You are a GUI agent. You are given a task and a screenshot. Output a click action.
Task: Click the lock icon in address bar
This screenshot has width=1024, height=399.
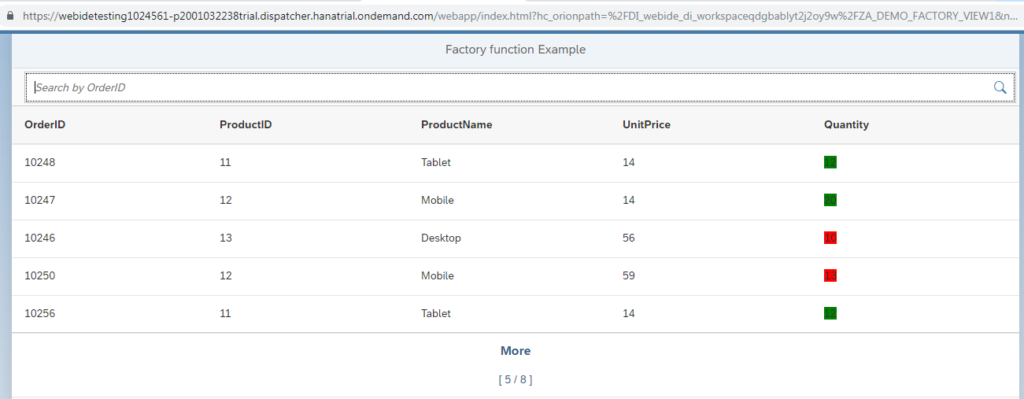pos(7,15)
